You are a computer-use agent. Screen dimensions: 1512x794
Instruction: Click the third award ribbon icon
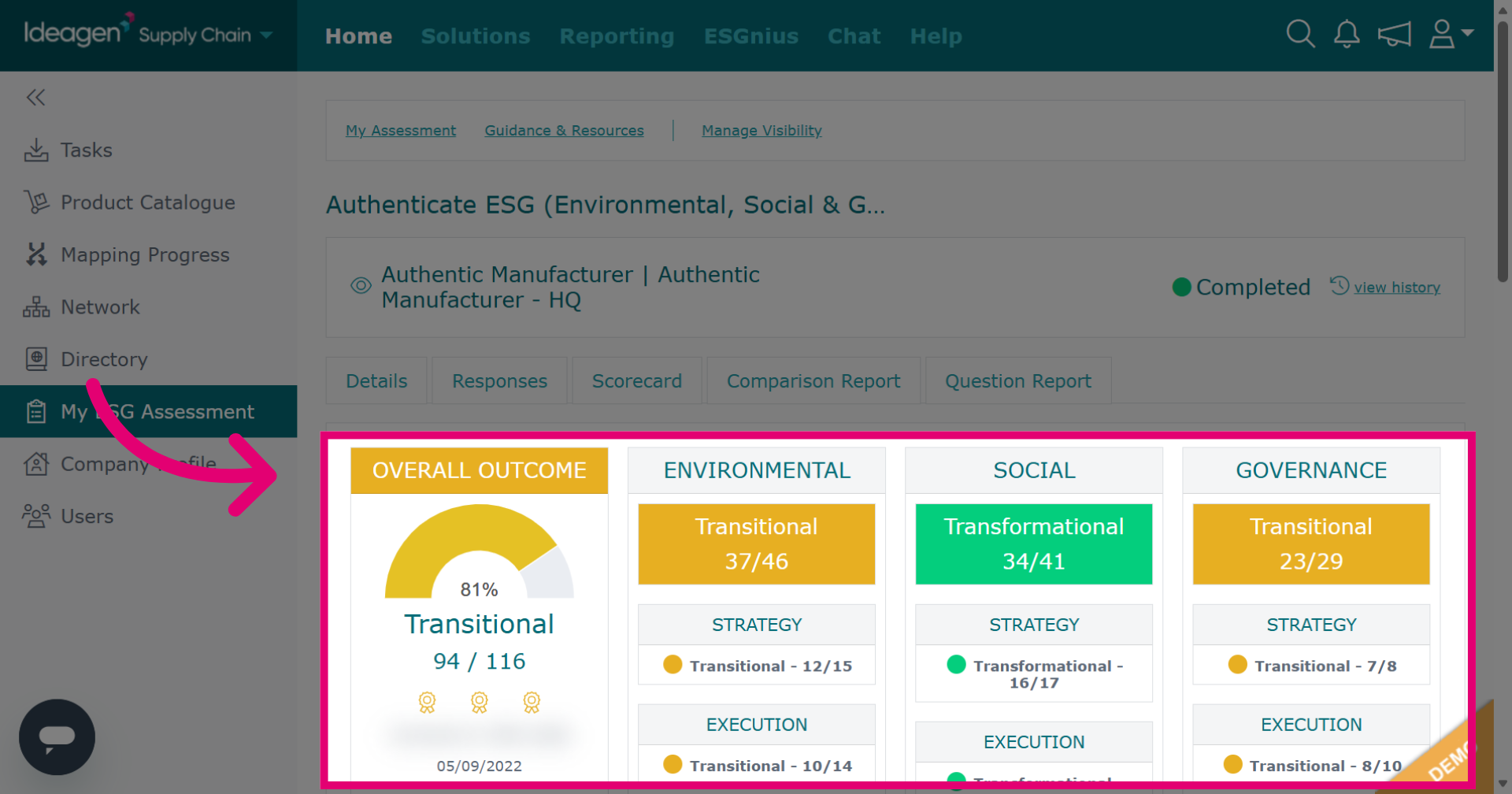[x=532, y=702]
